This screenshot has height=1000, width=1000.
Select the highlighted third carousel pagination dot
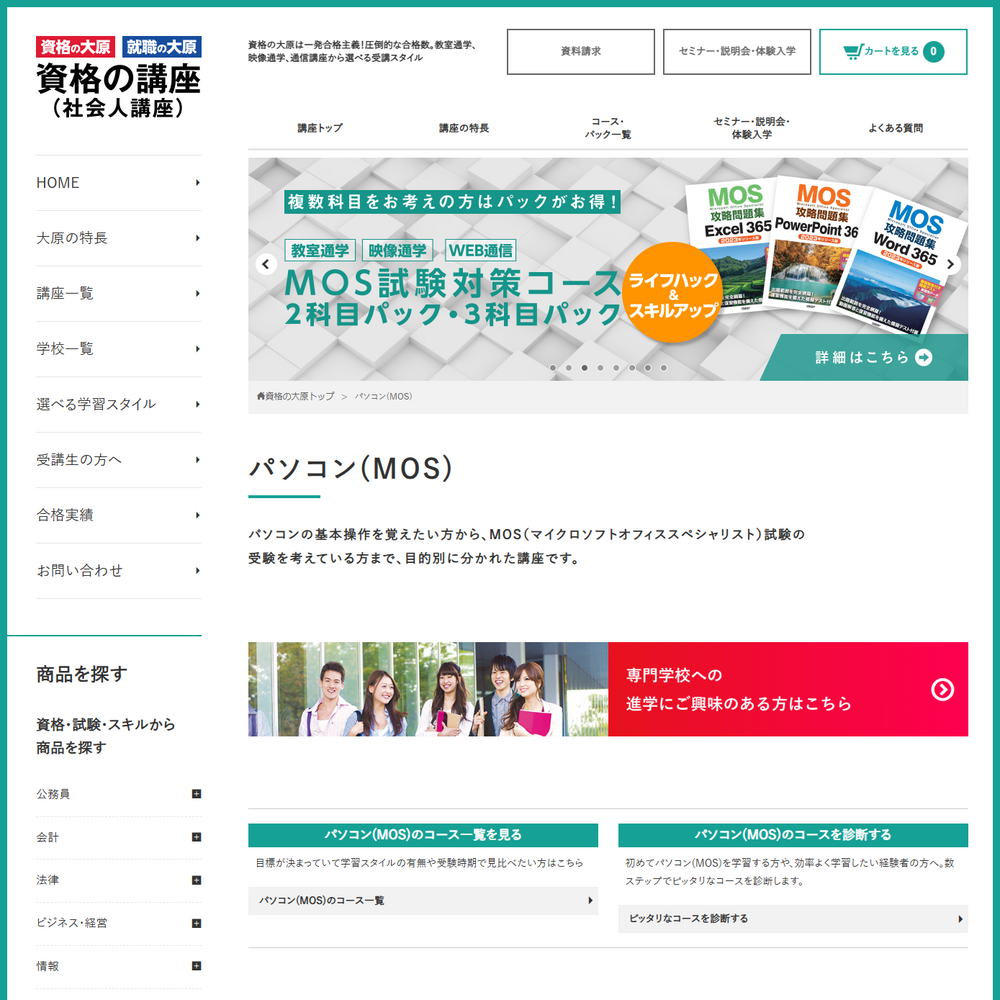click(x=584, y=368)
